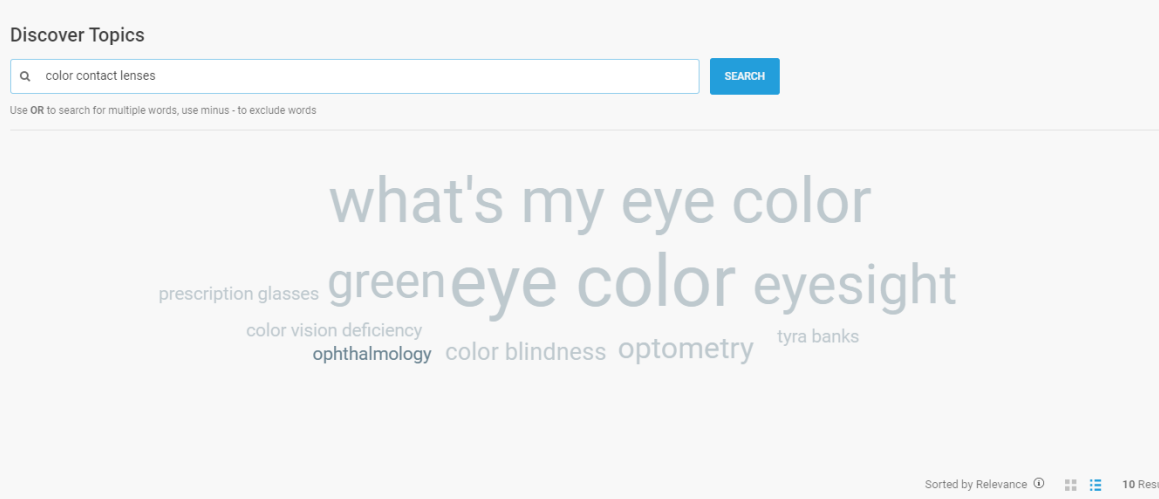The image size is (1159, 499).
Task: Open the "eye color" topic
Action: coord(593,282)
